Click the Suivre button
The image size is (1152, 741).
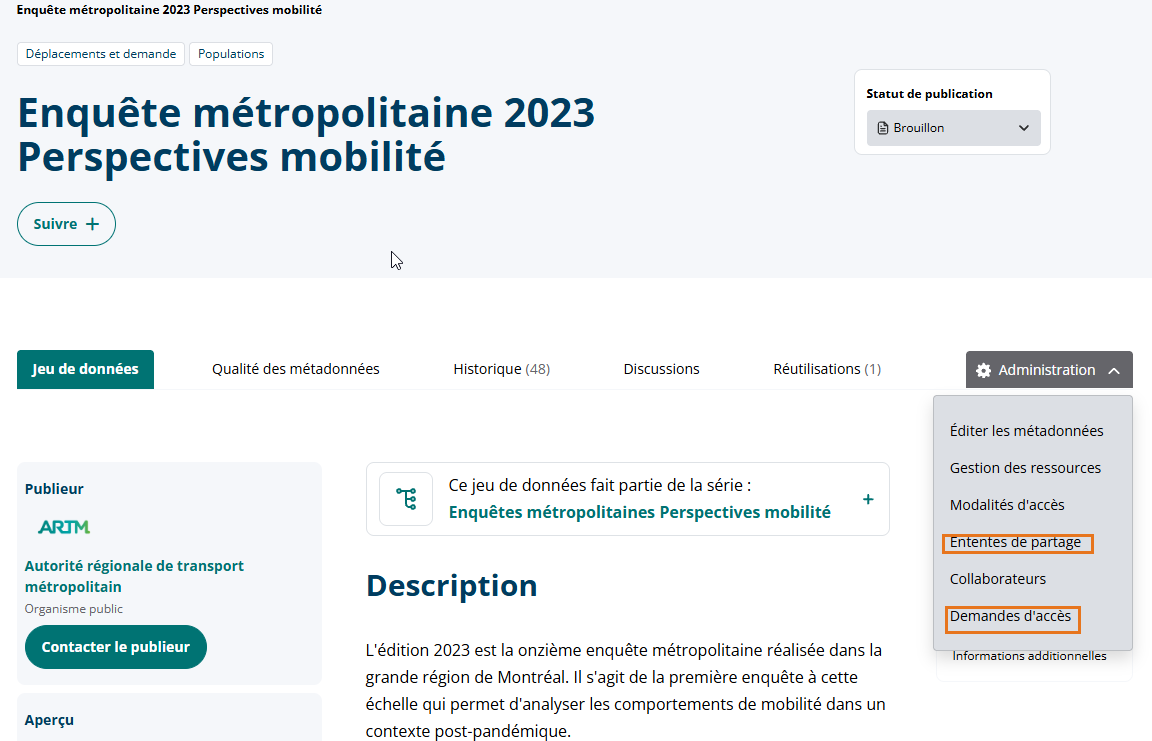(66, 224)
